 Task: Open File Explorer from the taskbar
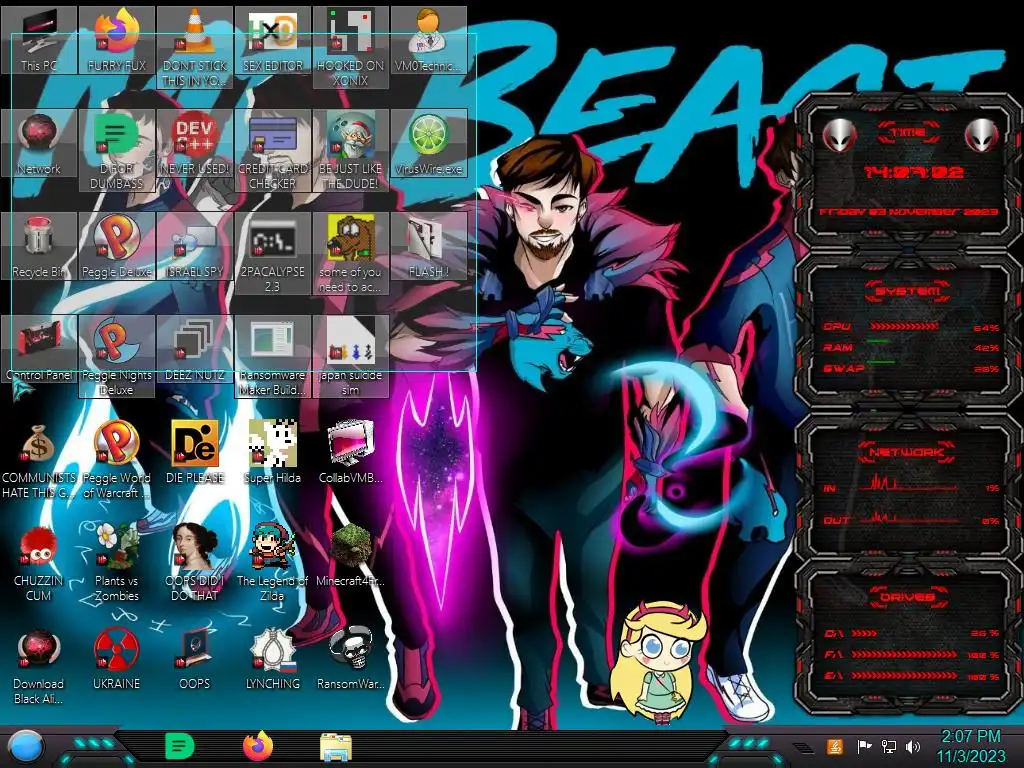(336, 747)
